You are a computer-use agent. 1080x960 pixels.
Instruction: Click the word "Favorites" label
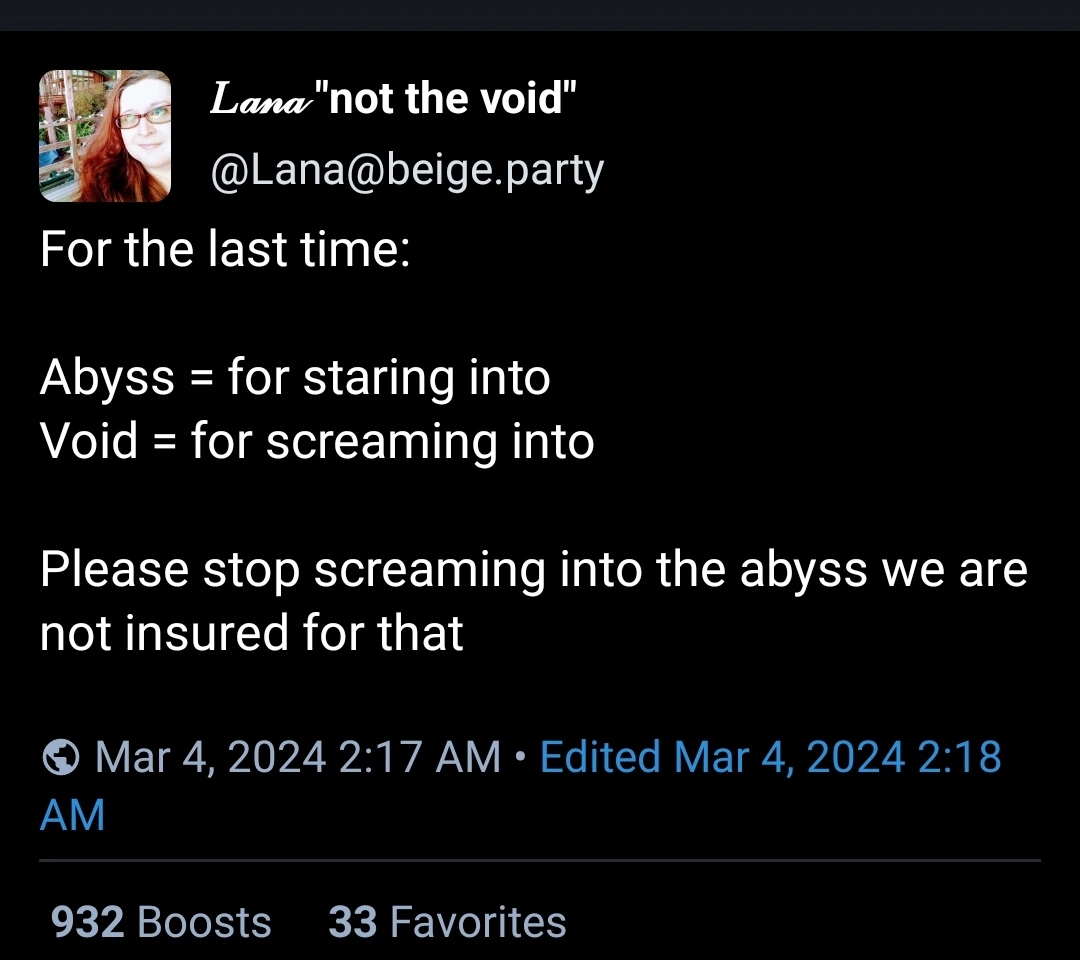(477, 922)
